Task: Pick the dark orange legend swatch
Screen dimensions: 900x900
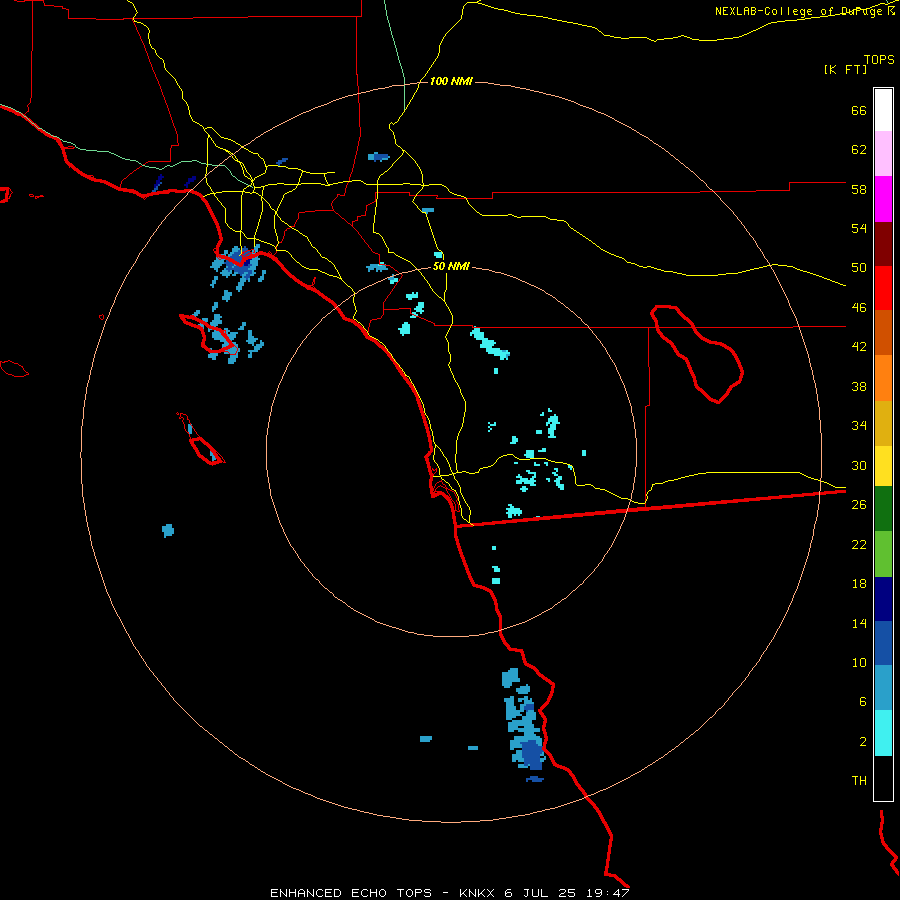Action: point(883,333)
